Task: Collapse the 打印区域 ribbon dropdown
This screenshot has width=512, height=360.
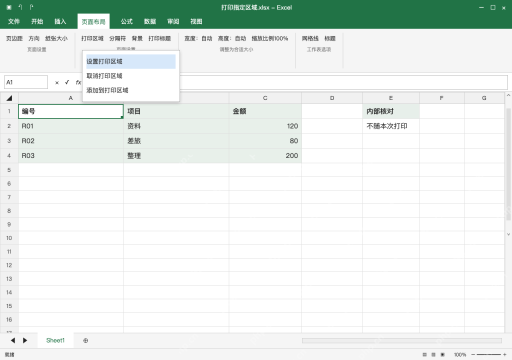Action: tap(92, 39)
